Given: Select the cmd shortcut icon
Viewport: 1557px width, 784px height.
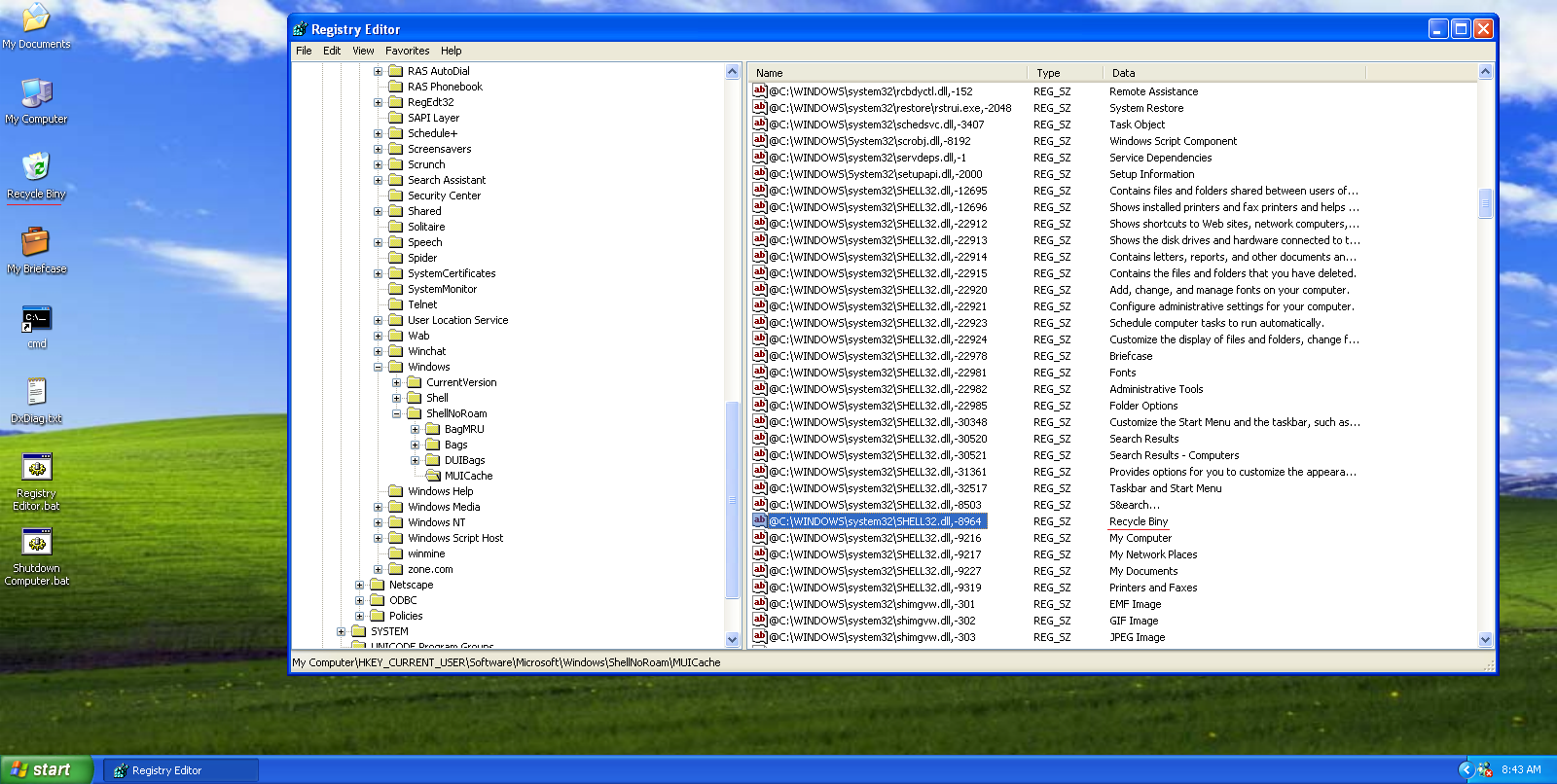Looking at the screenshot, I should tap(36, 319).
